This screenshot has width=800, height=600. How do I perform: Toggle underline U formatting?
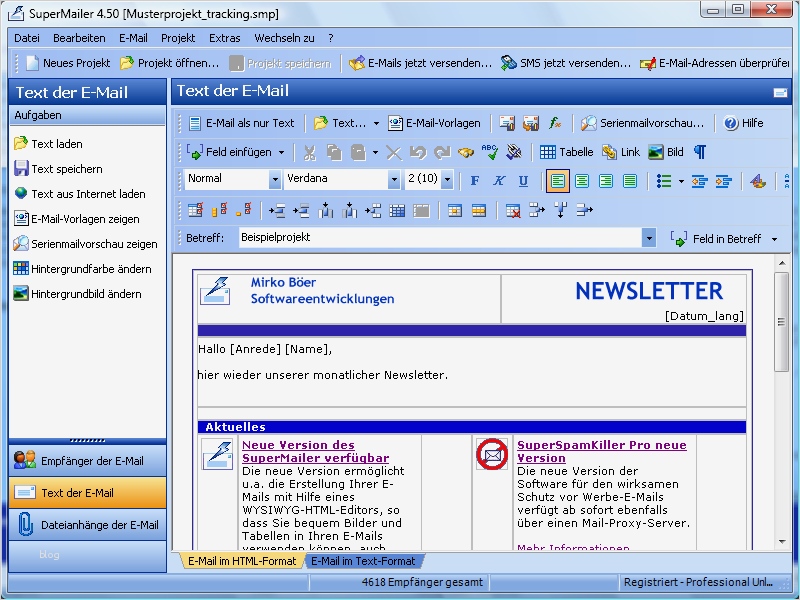click(x=523, y=181)
